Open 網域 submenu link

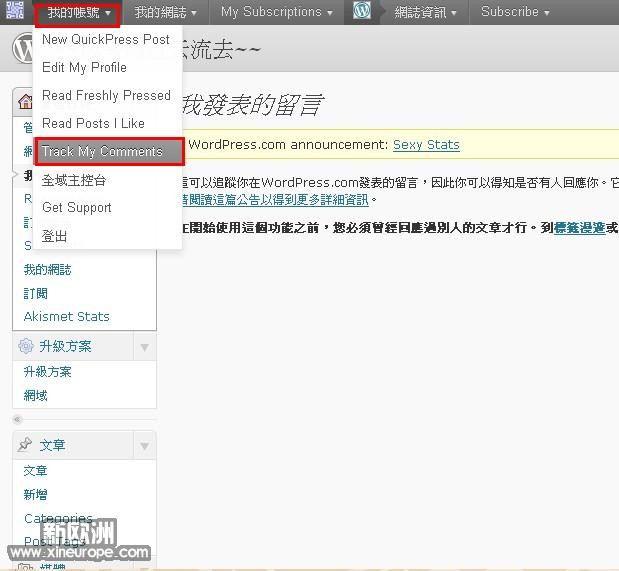pyautogui.click(x=36, y=395)
